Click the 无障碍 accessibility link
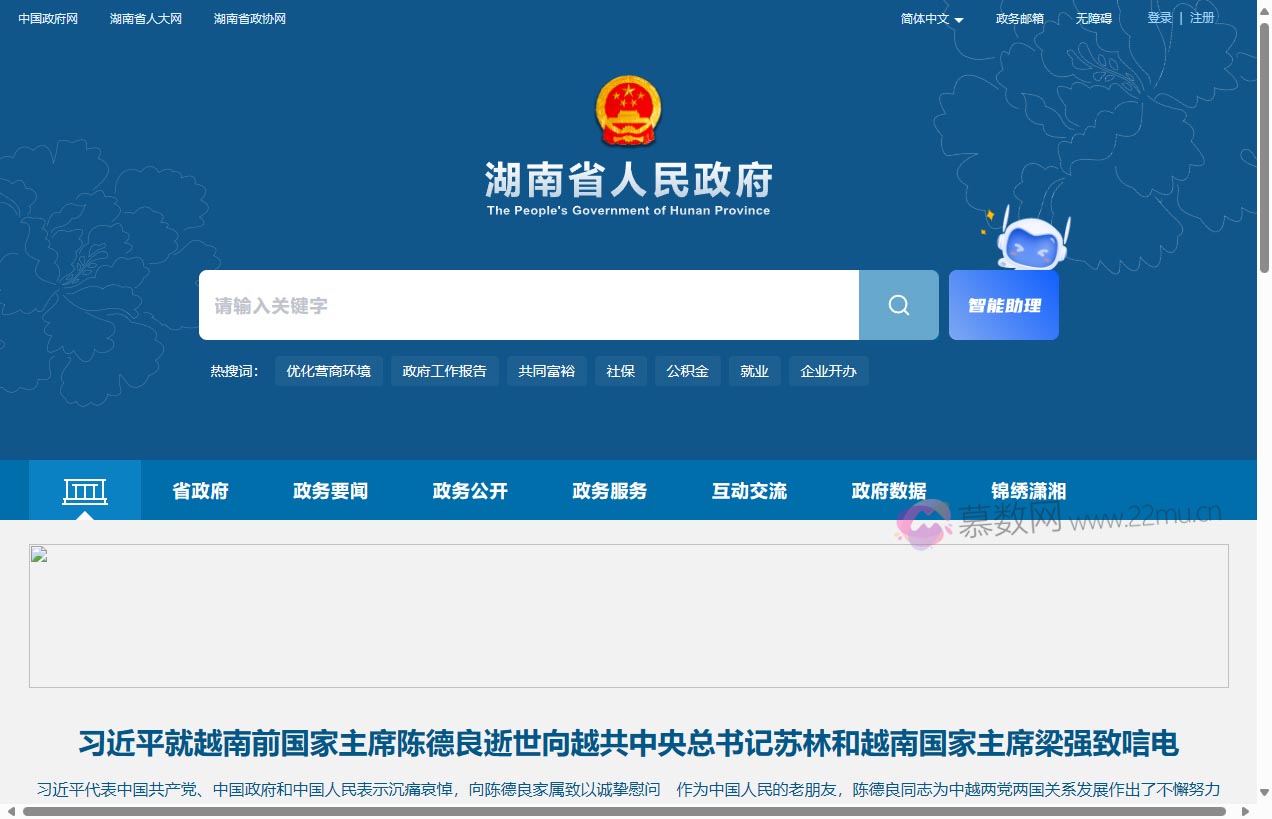This screenshot has height=819, width=1272. 1093,18
